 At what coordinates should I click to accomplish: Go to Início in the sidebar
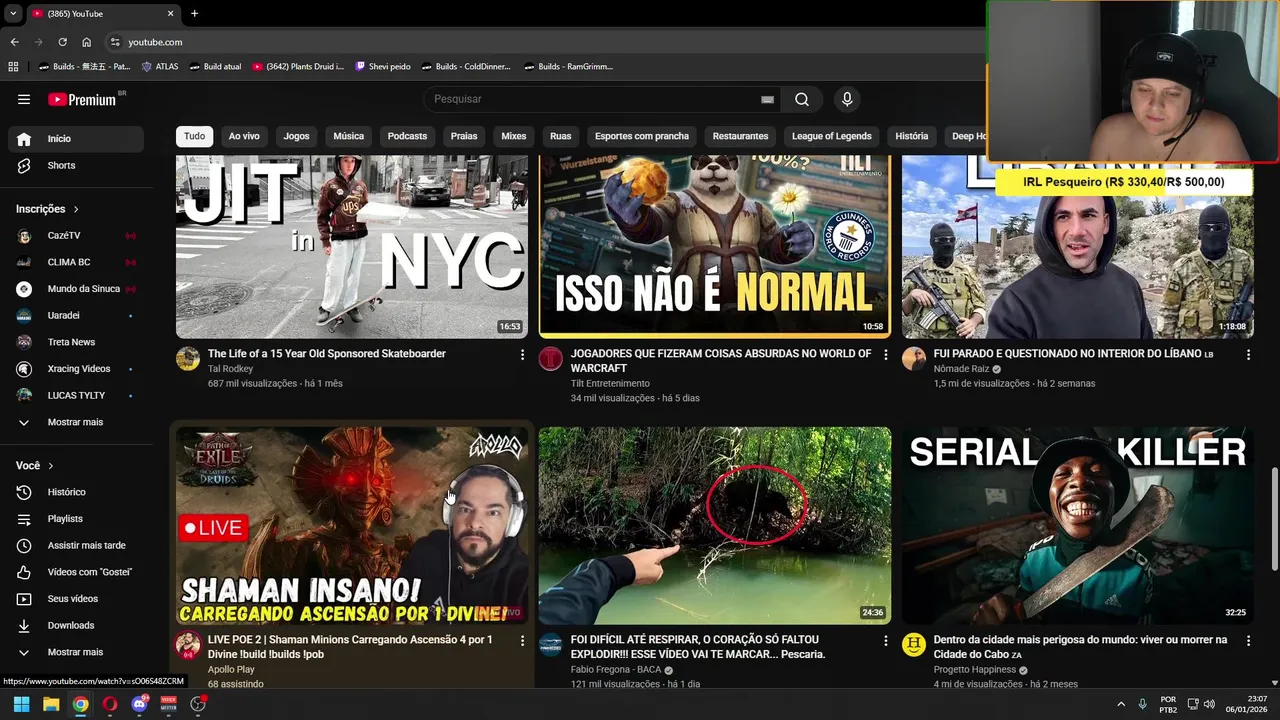[x=76, y=139]
